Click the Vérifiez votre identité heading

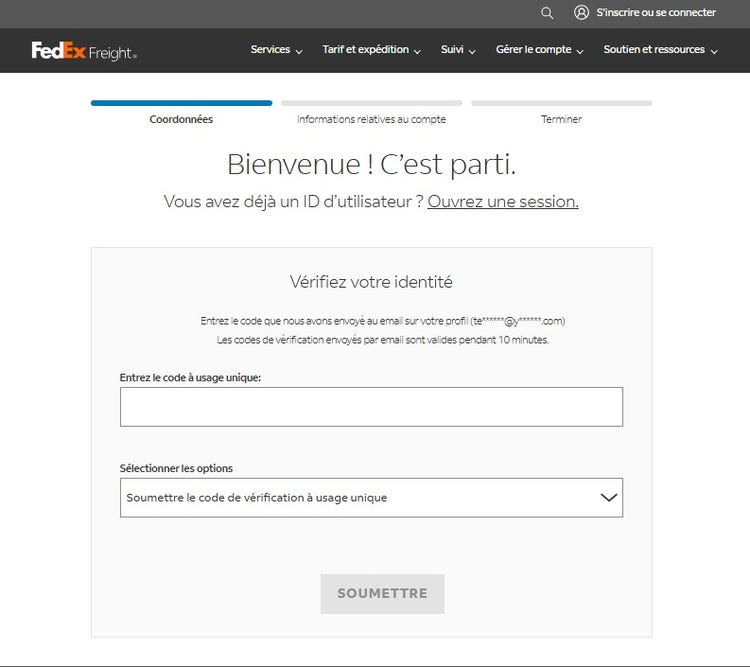[371, 281]
